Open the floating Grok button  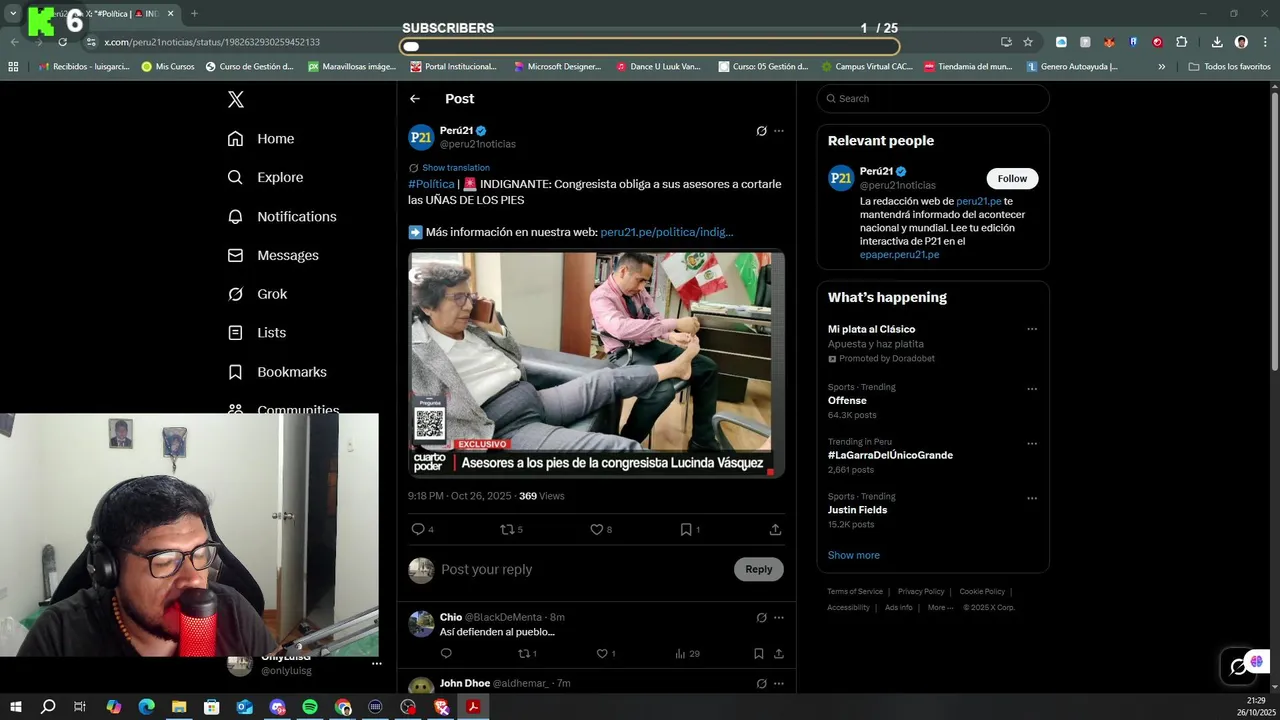pyautogui.click(x=1238, y=667)
